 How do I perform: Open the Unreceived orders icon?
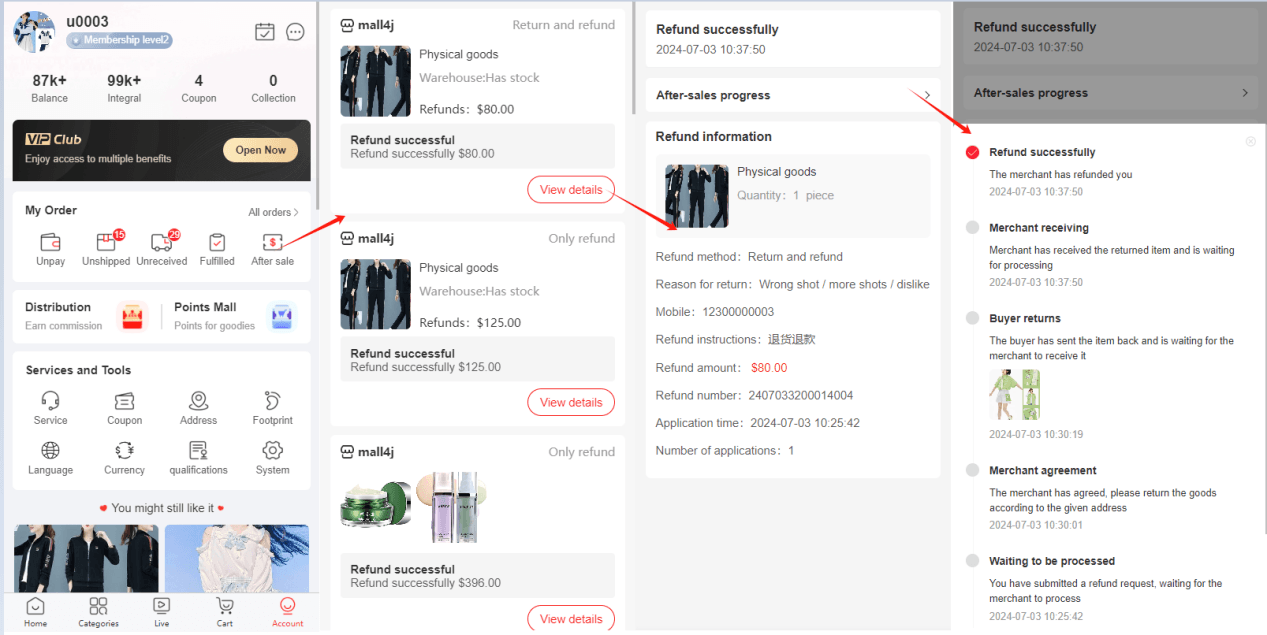point(162,242)
